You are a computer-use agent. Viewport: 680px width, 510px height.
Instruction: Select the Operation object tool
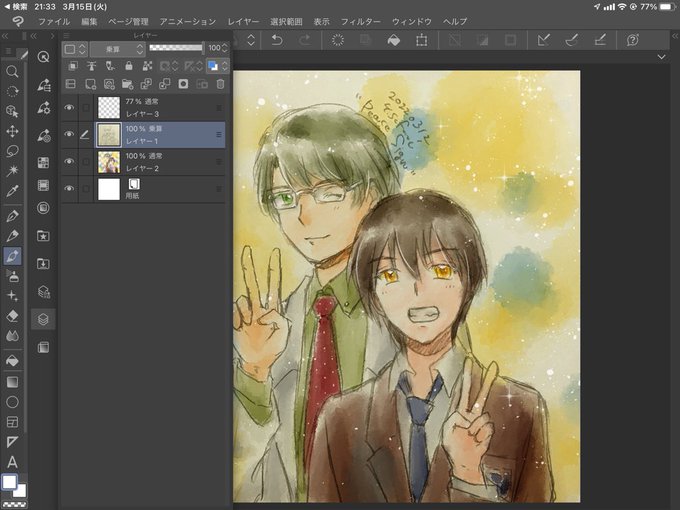pos(12,111)
